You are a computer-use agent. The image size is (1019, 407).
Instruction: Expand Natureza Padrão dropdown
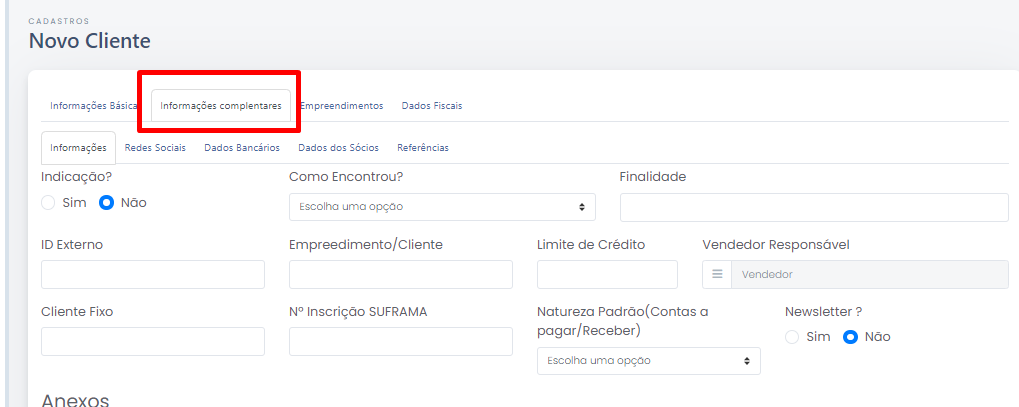[649, 361]
